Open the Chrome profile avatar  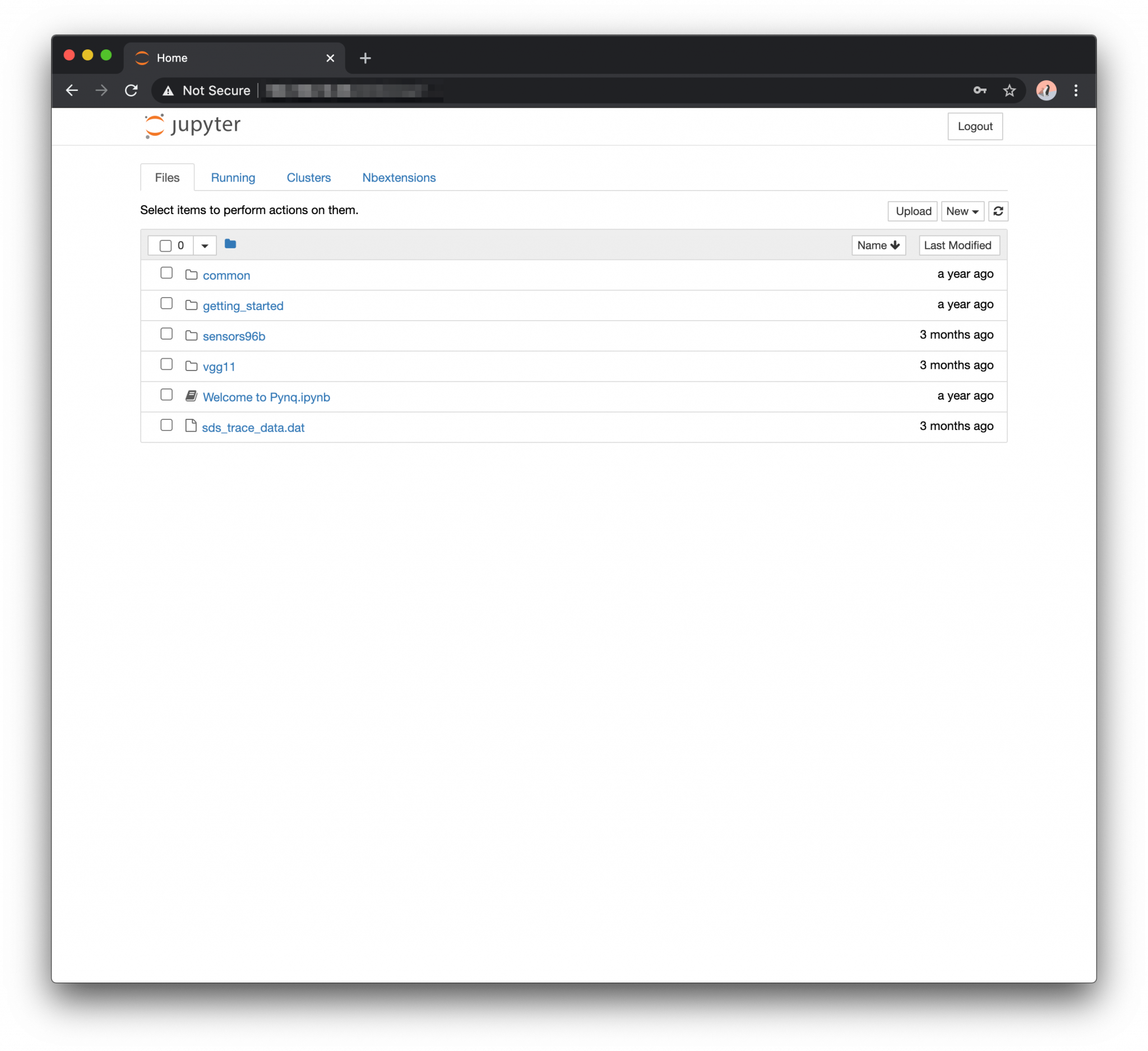[1045, 90]
